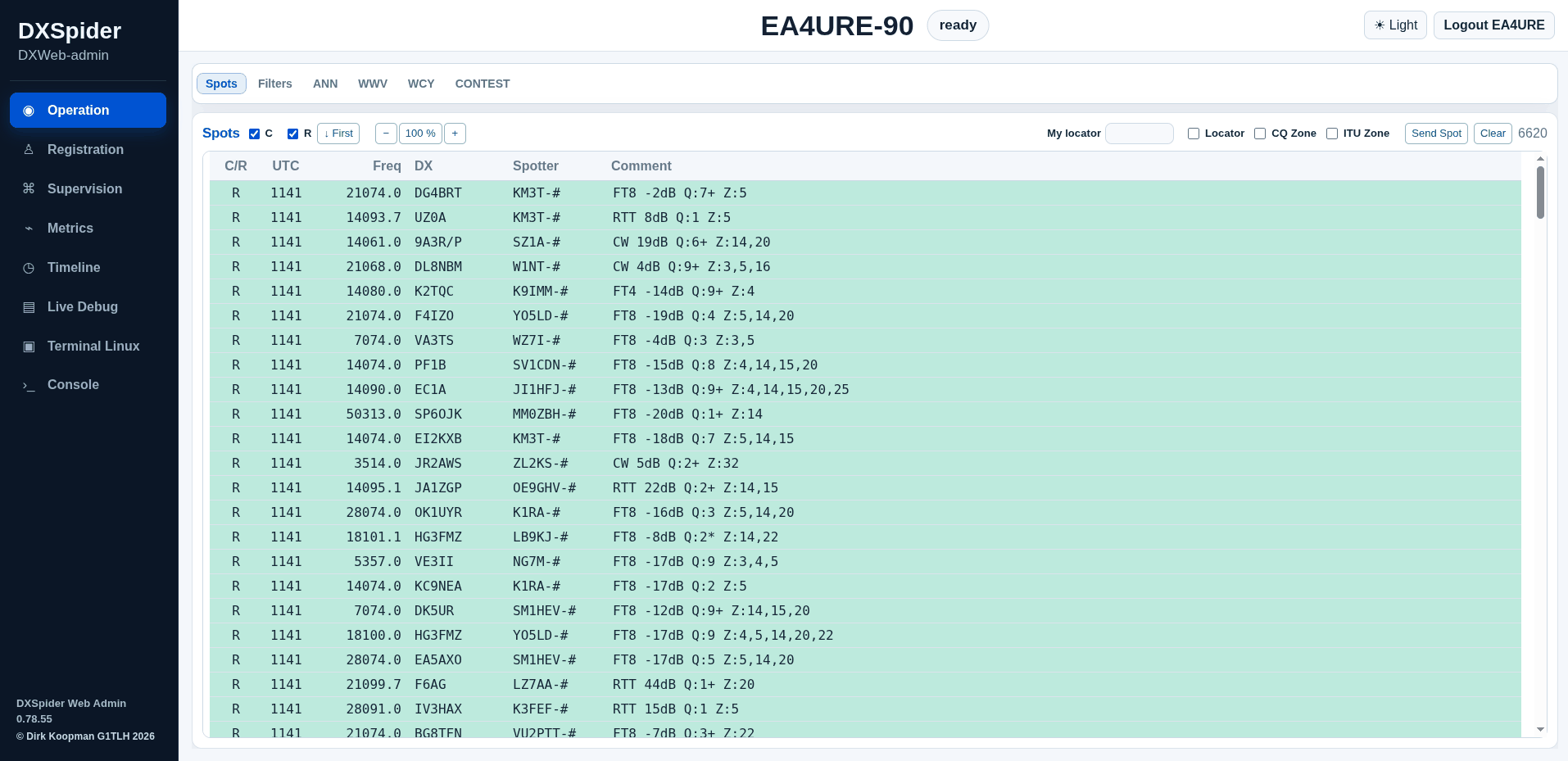Screen dimensions: 1568x761
Task: Enable the Locator checkbox
Action: click(x=1194, y=134)
